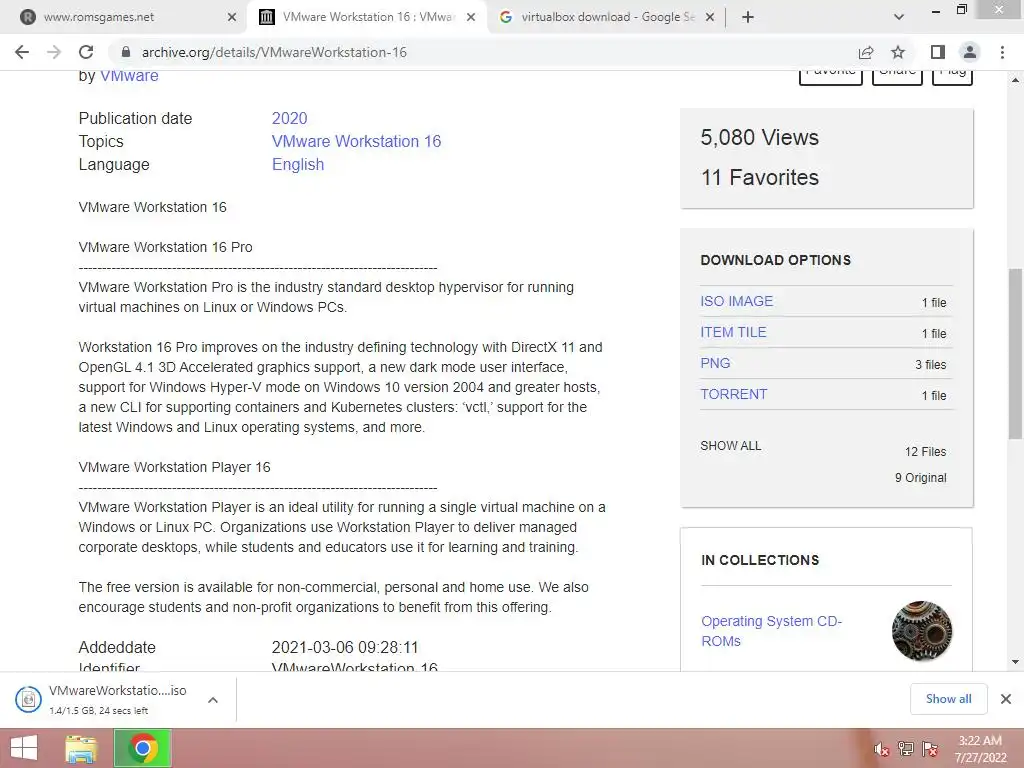Open the Chrome three-dot menu
1024x768 pixels.
tap(1002, 52)
